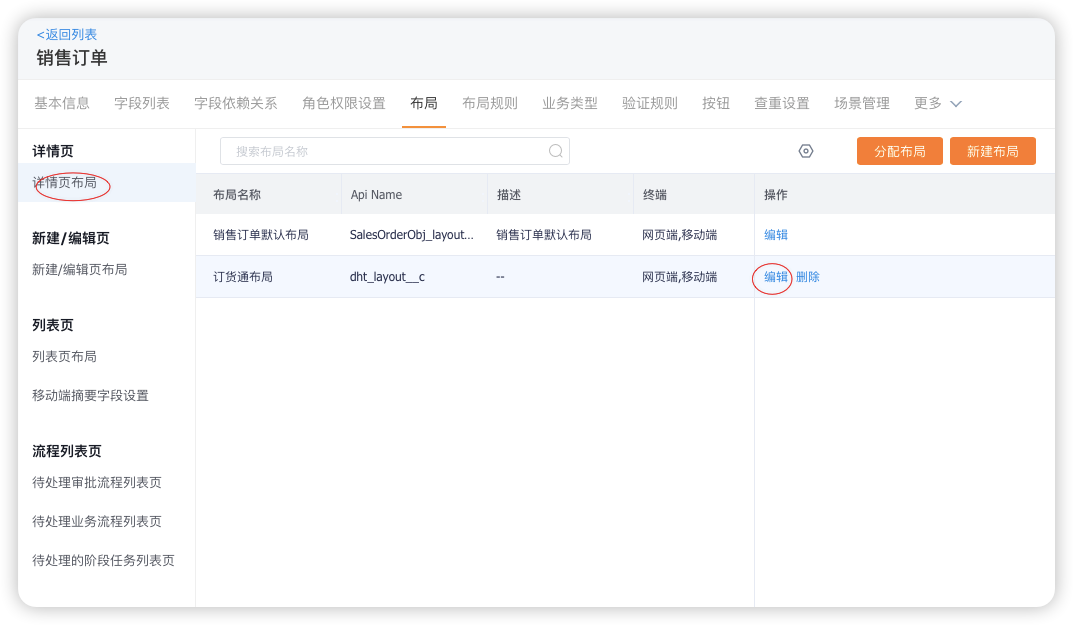The width and height of the screenshot is (1073, 625).
Task: Open 待处理的阶段任务列表页 in sidebar
Action: [x=103, y=561]
